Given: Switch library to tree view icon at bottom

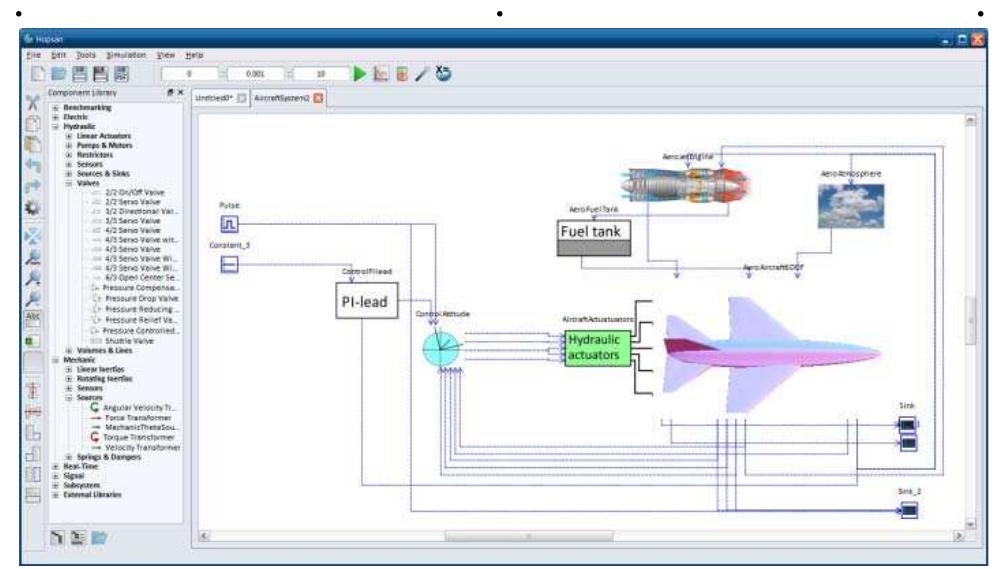Looking at the screenshot, I should 57,537.
